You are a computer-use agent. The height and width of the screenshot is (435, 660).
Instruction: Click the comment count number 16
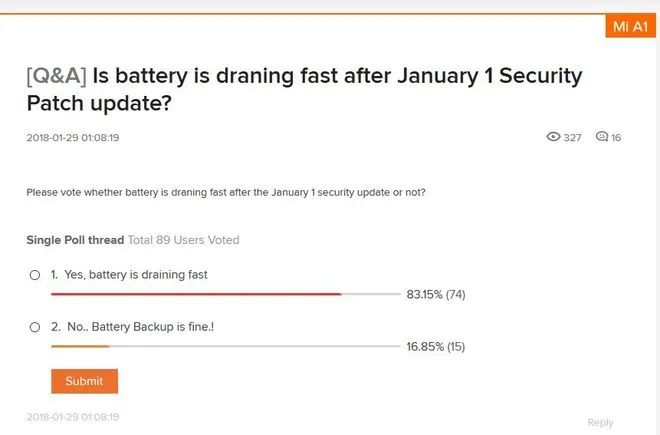point(616,138)
